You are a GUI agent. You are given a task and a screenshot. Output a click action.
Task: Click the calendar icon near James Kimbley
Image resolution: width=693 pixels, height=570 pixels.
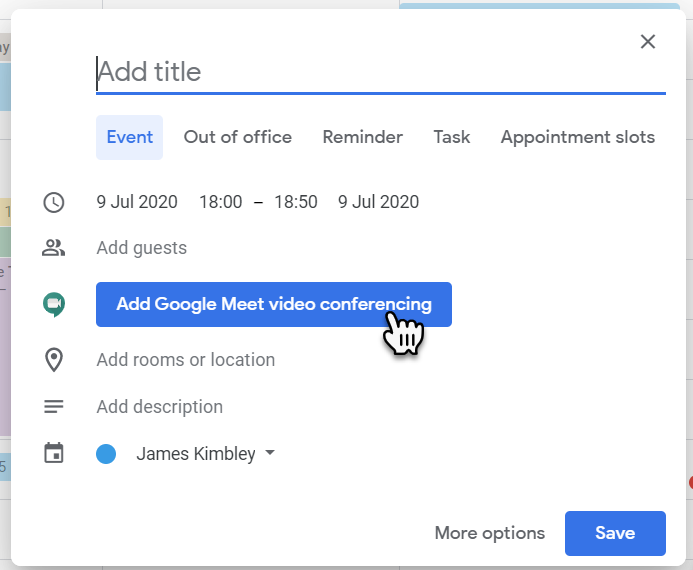54,453
